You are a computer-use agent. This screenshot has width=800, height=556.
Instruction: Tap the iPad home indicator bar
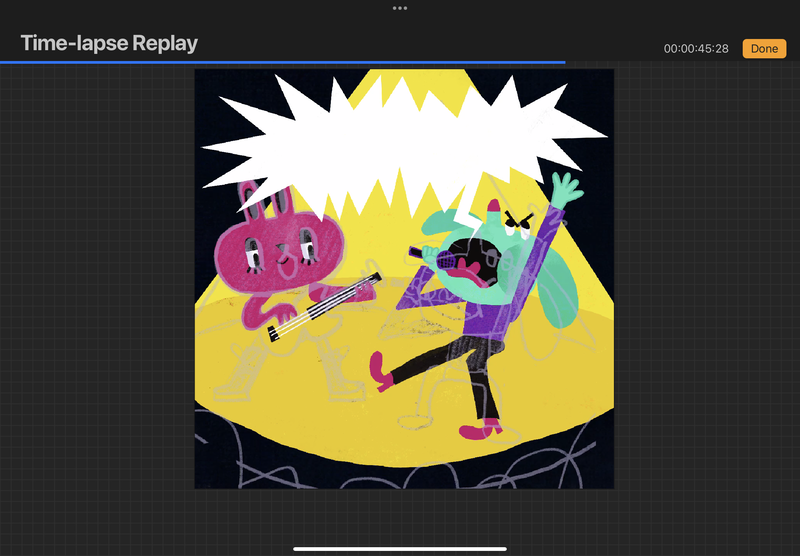tap(400, 548)
